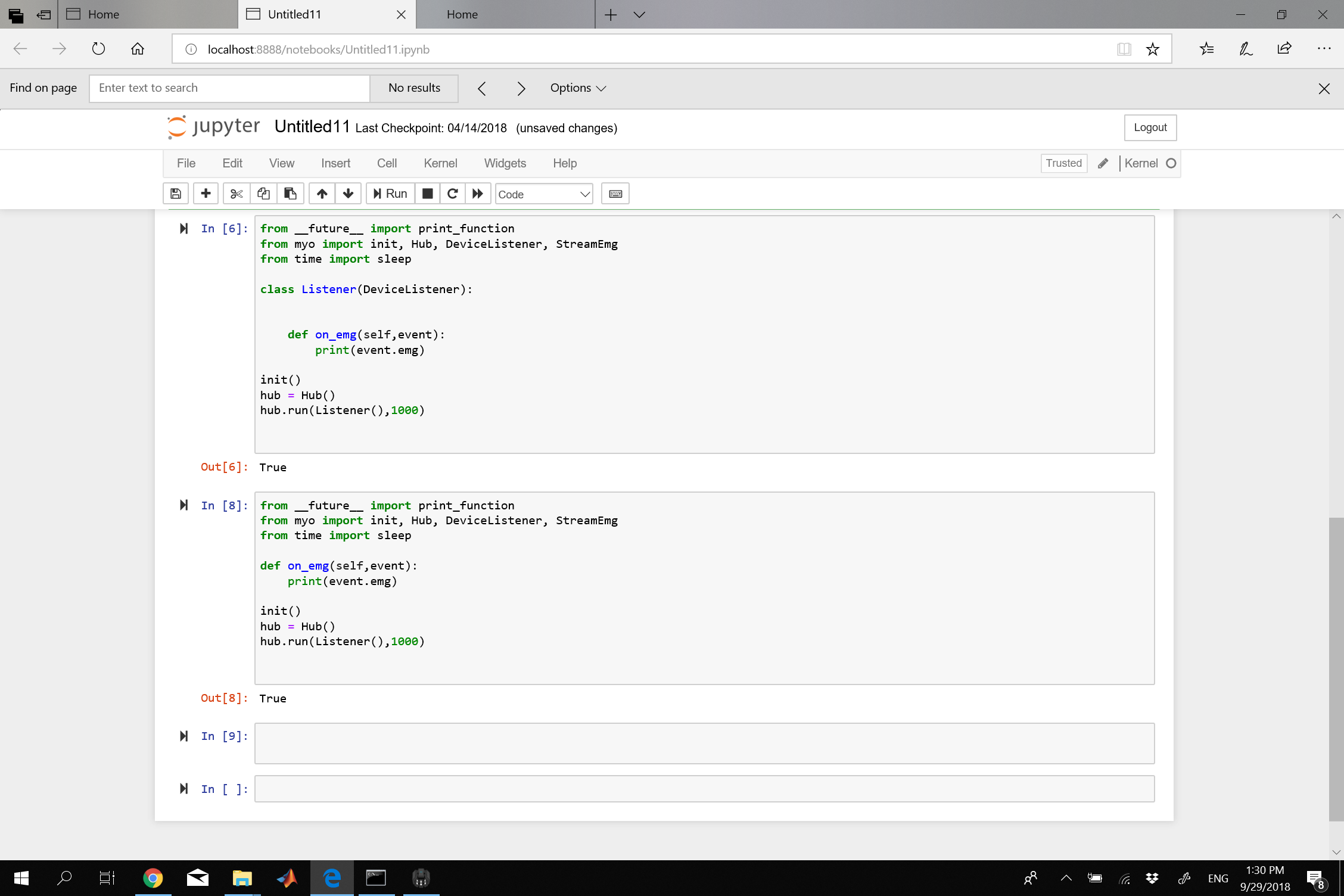Move selected cell up arrow
1344x896 pixels.
[322, 194]
